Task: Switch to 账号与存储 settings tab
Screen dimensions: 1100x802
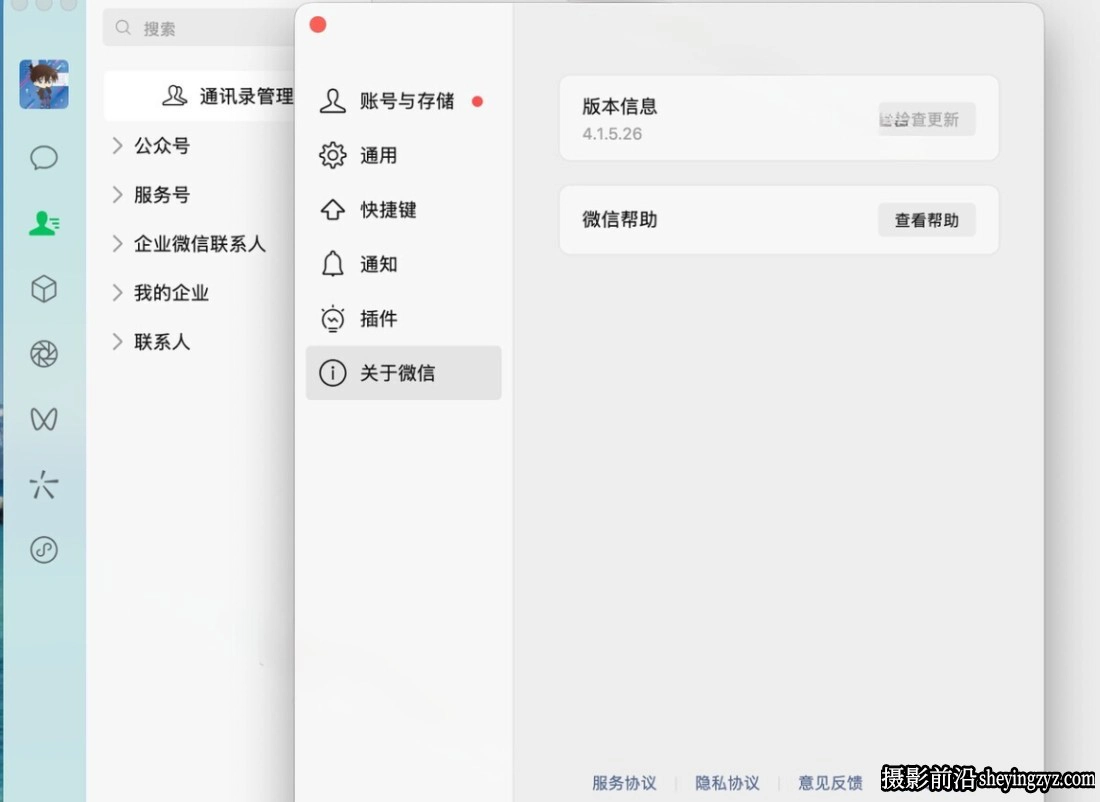Action: click(403, 101)
